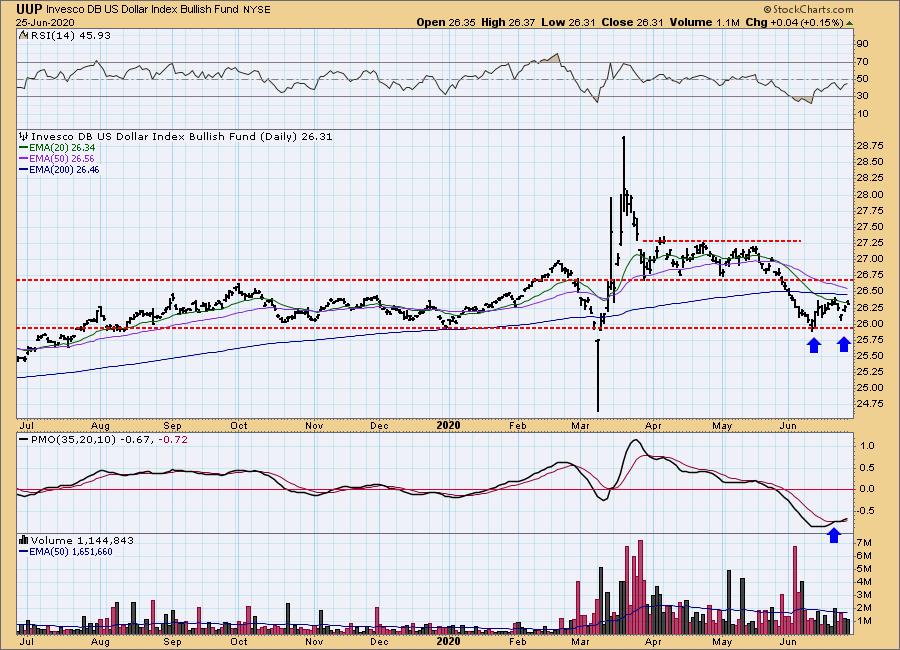
Task: Select the High 26.37 value
Action: [x=509, y=22]
